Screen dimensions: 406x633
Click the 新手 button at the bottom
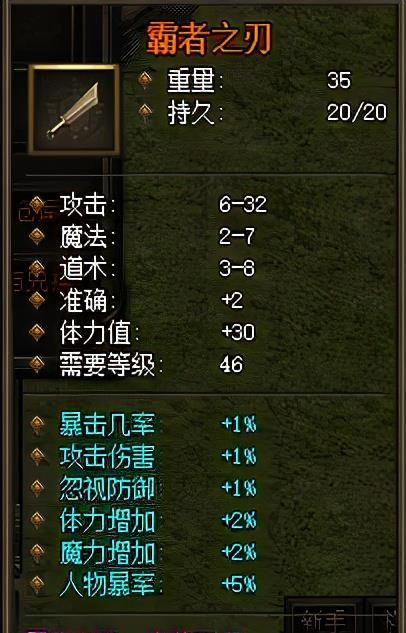(322, 618)
